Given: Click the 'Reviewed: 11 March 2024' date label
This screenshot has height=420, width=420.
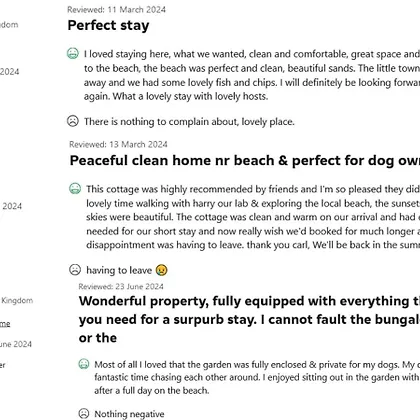Looking at the screenshot, I should point(116,10).
